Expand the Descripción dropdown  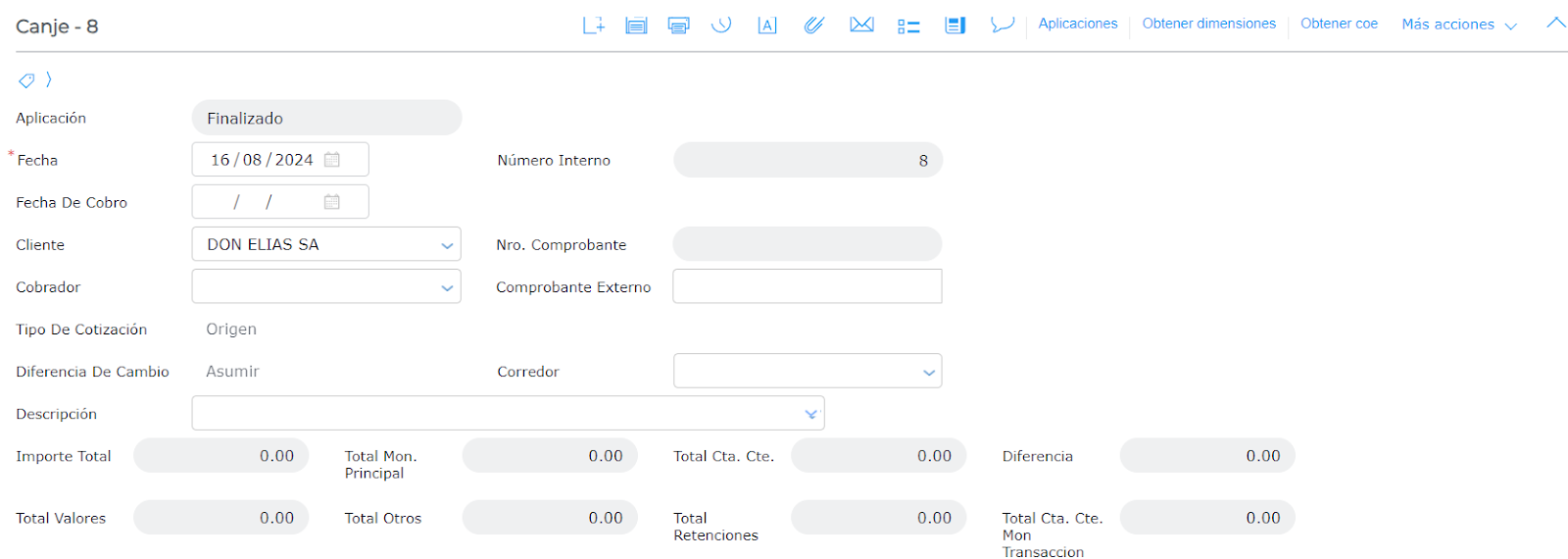[810, 414]
